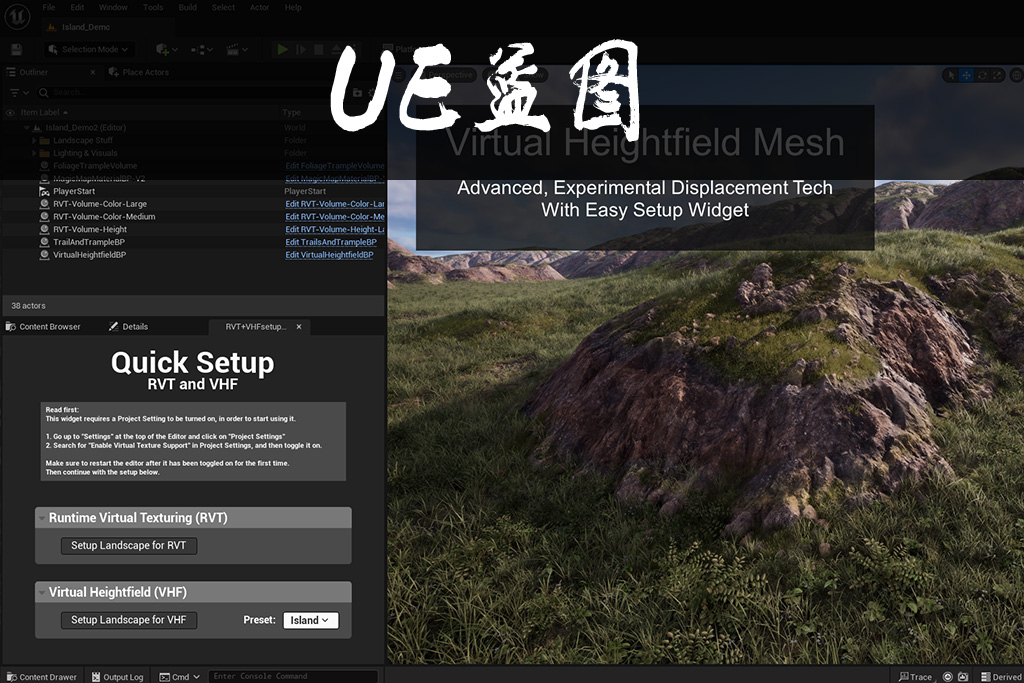
Task: Open the Content Drawer
Action: (x=42, y=676)
